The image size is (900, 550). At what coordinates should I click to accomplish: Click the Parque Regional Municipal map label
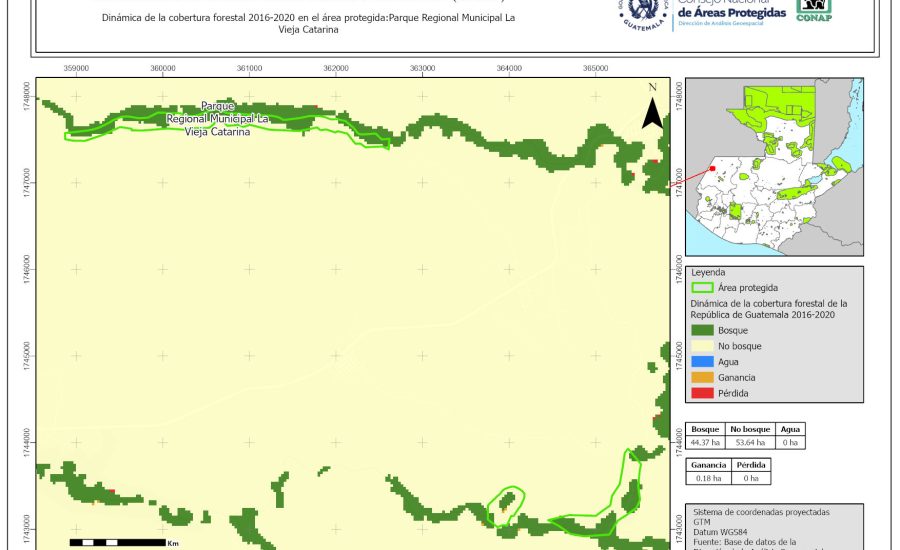click(x=219, y=118)
